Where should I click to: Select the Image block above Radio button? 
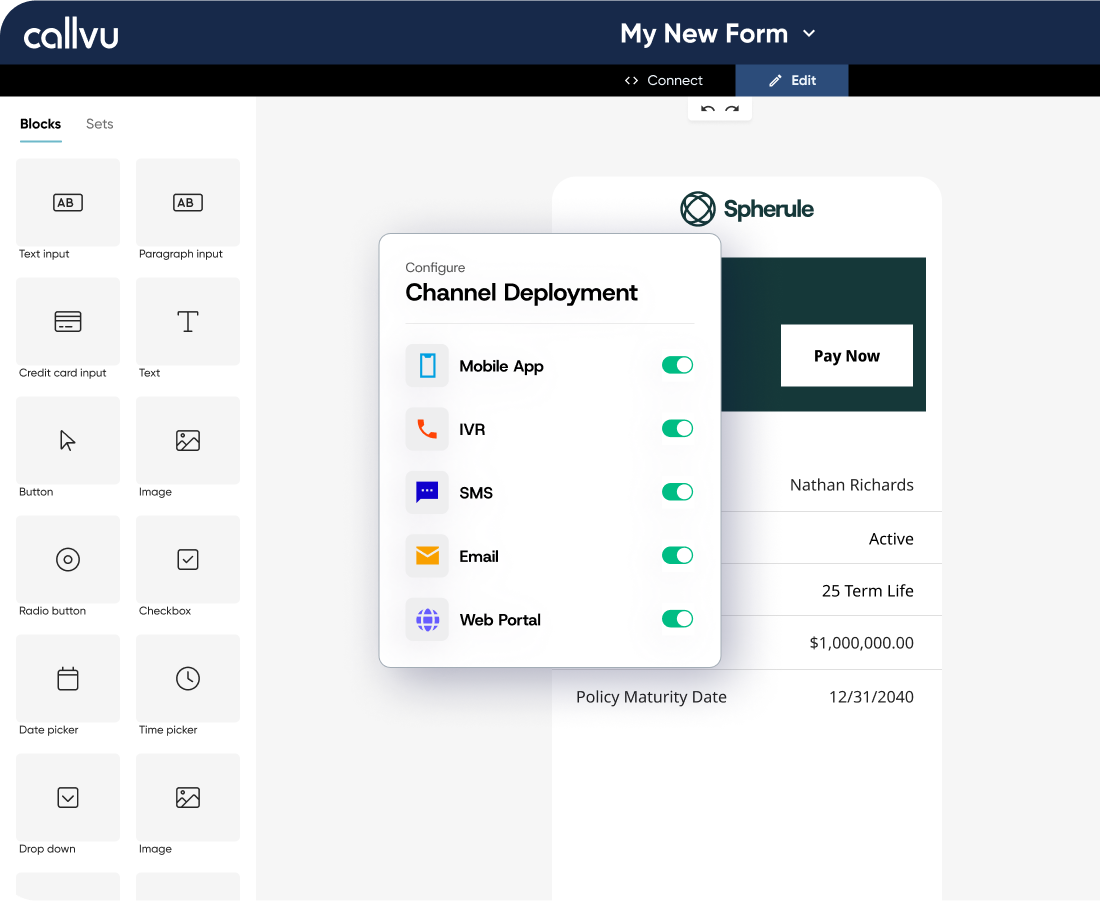click(187, 441)
